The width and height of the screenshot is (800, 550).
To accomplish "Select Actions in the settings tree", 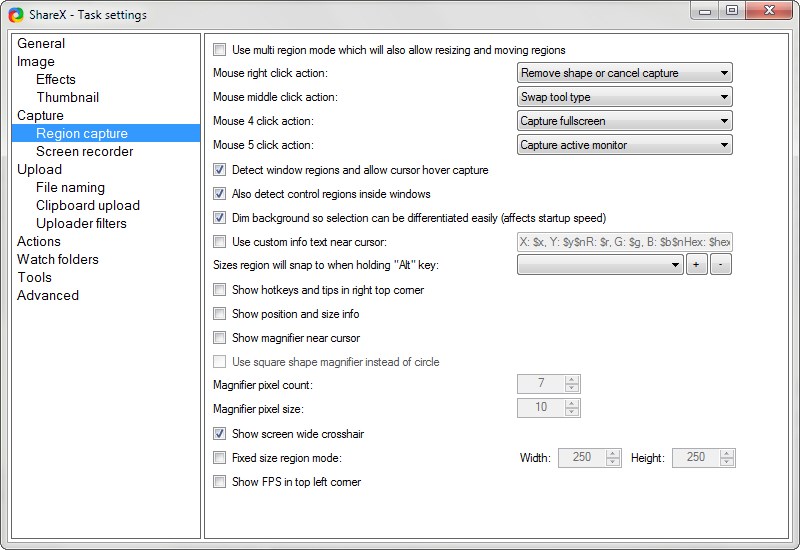I will point(39,241).
